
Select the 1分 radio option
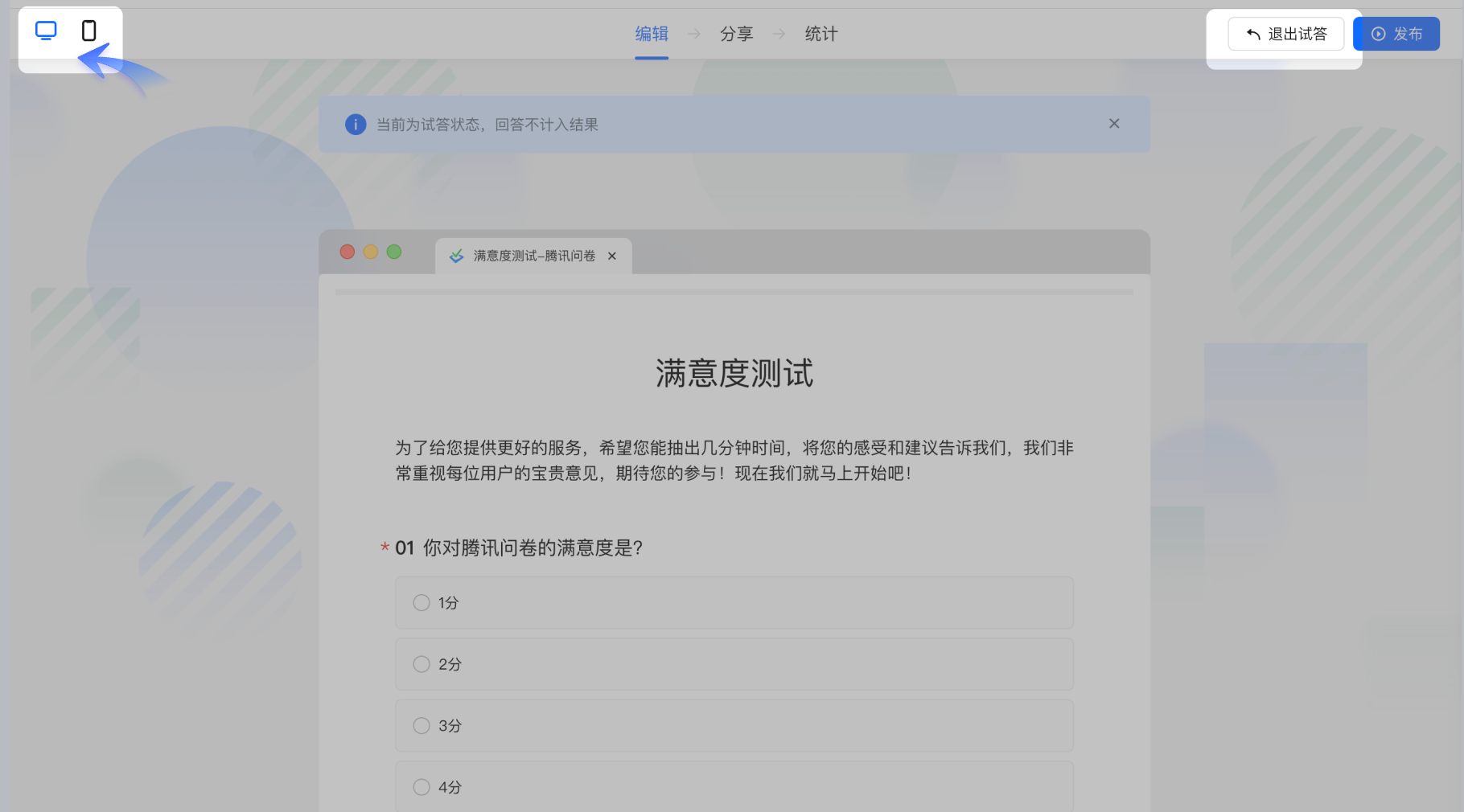(x=734, y=603)
